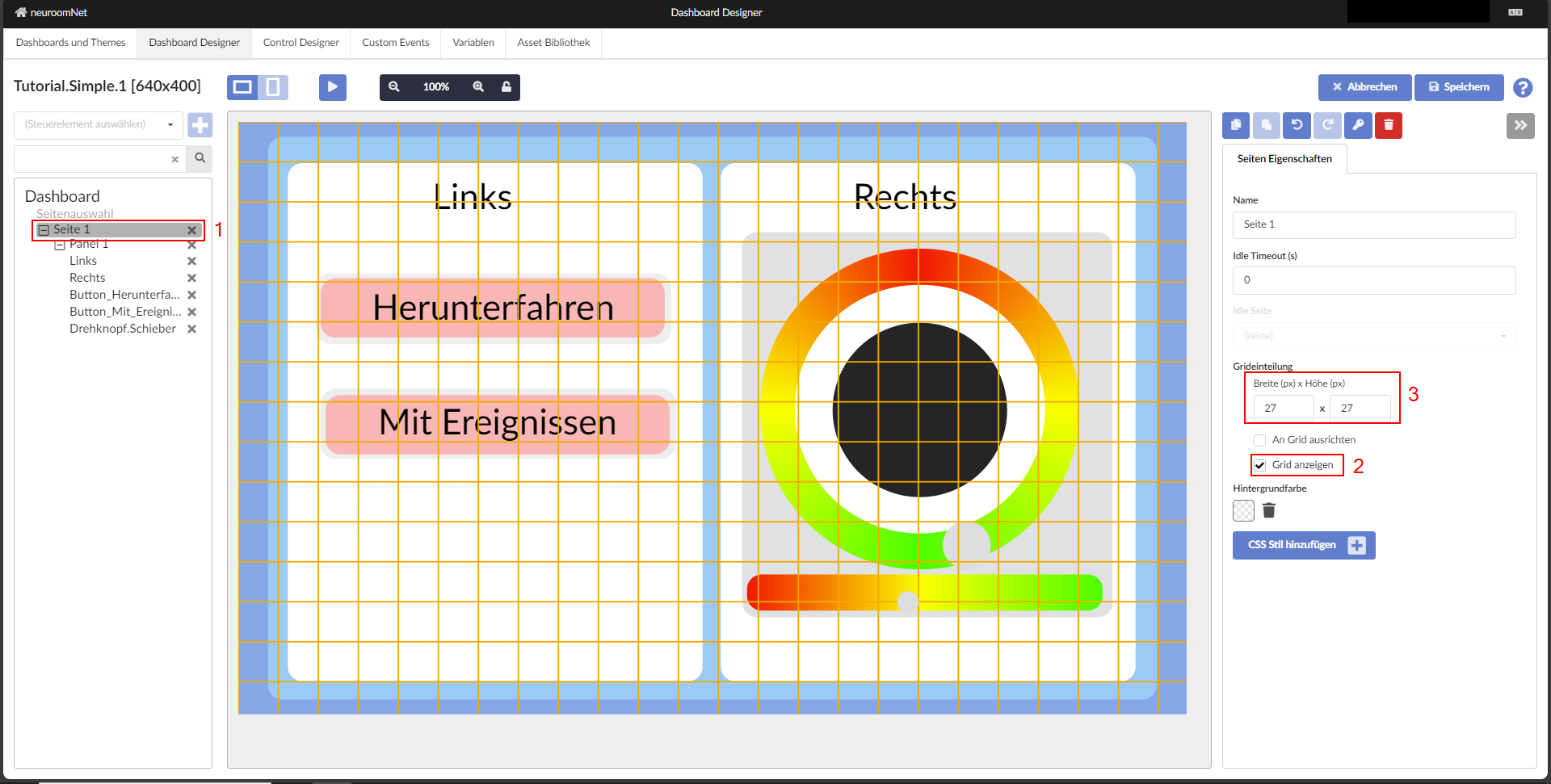Collapse properties panel with double chevron

[1520, 125]
